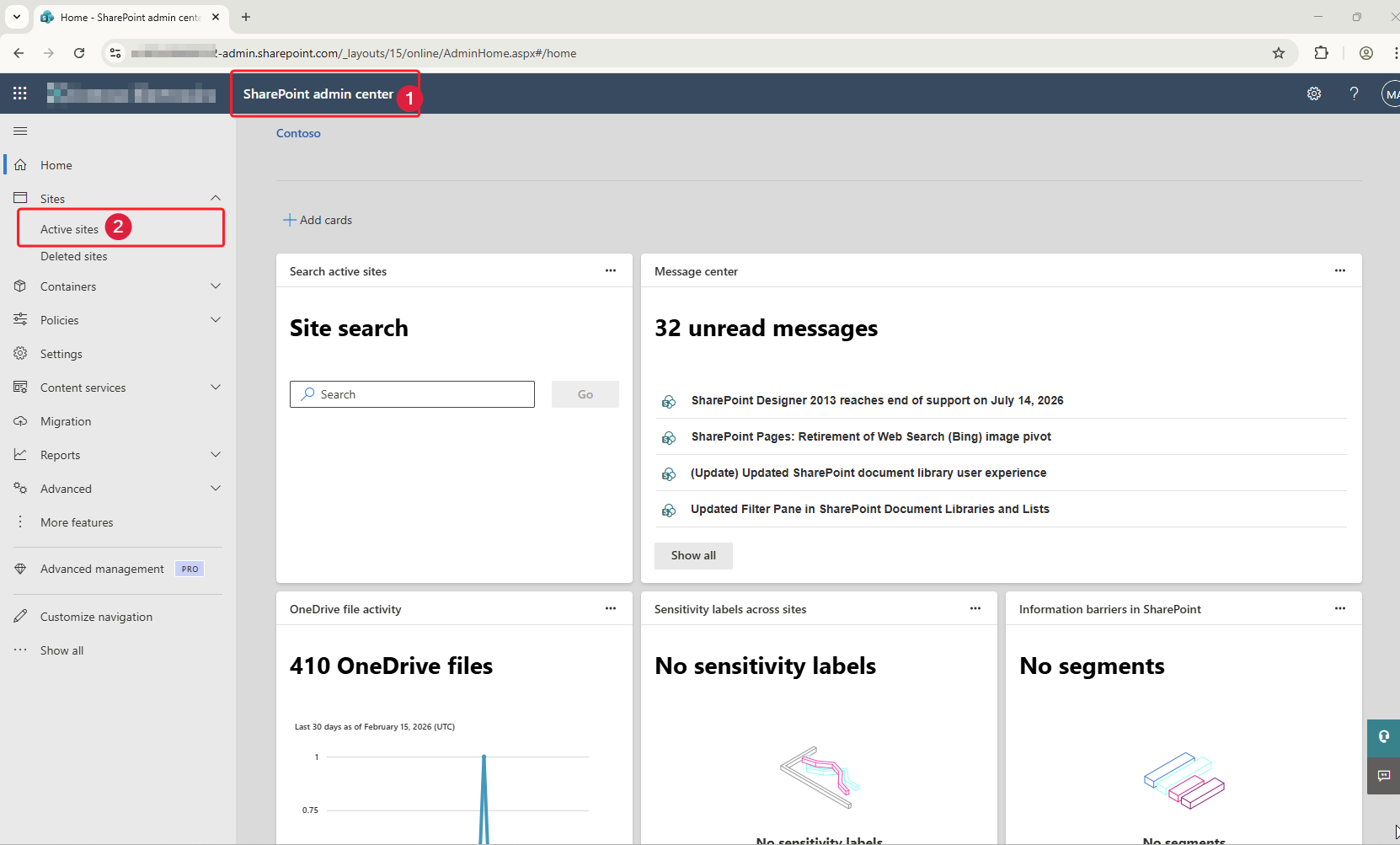Viewport: 1400px width, 845px height.
Task: Collapse navigation using the hamburger icon
Action: (x=20, y=131)
